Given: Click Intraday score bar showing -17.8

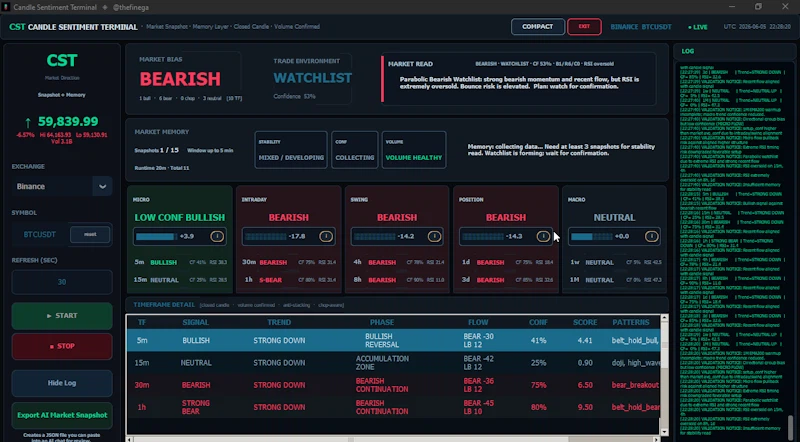Looking at the screenshot, I should click(x=288, y=236).
